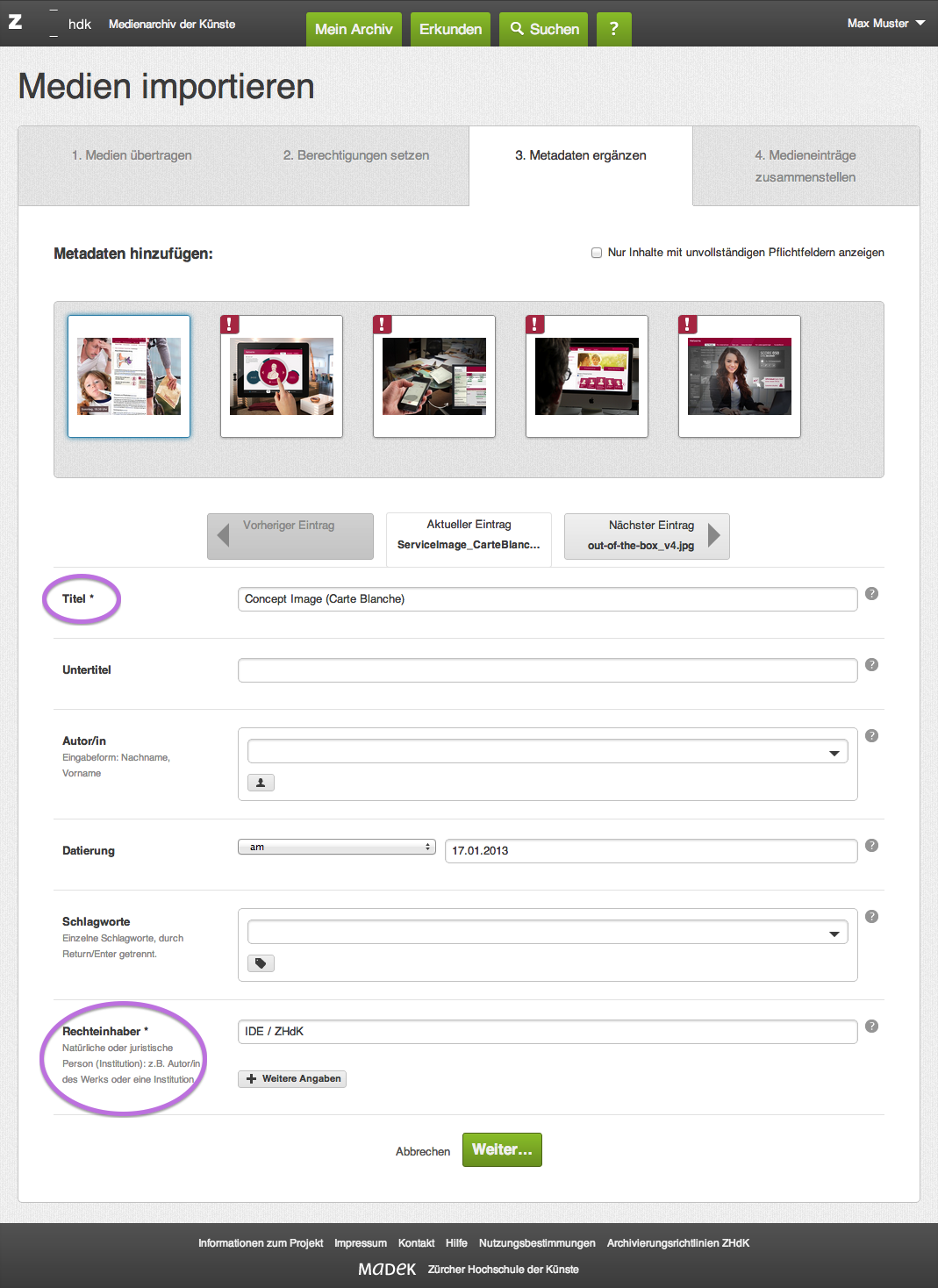The image size is (938, 1288).
Task: Open help icon next to Titel field
Action: [871, 594]
